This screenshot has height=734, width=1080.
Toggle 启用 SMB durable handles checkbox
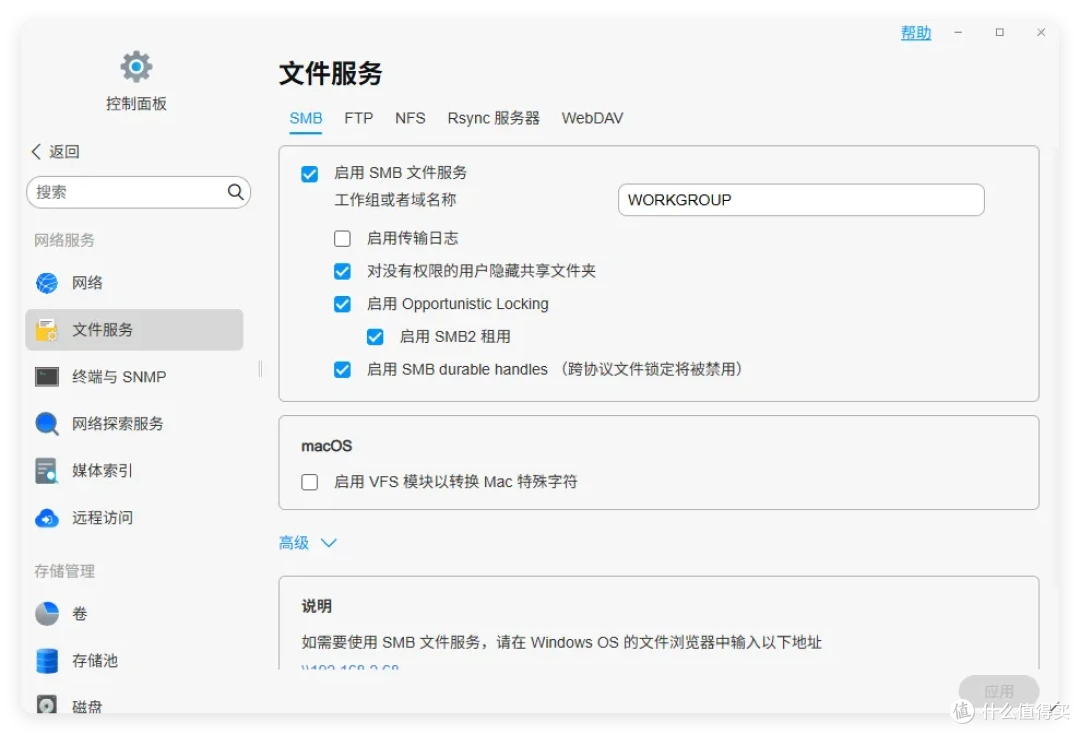[342, 370]
